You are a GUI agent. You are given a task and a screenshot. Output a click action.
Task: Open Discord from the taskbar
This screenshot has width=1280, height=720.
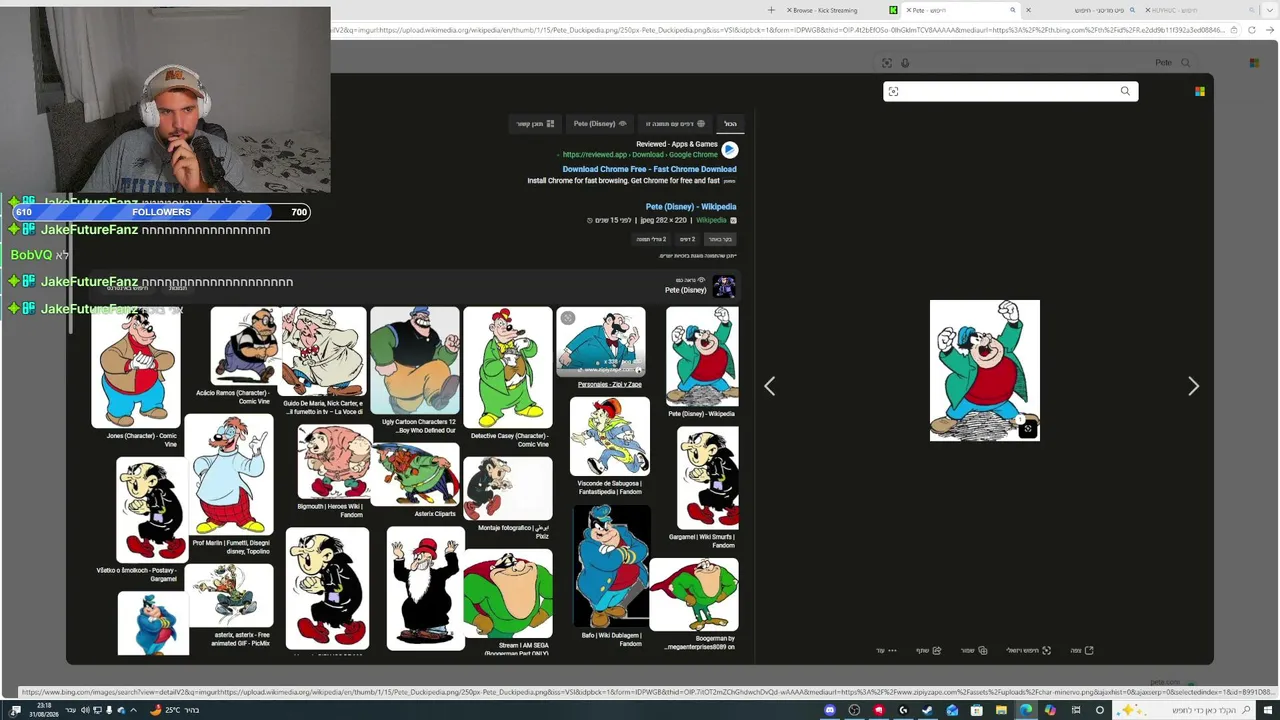coord(830,710)
